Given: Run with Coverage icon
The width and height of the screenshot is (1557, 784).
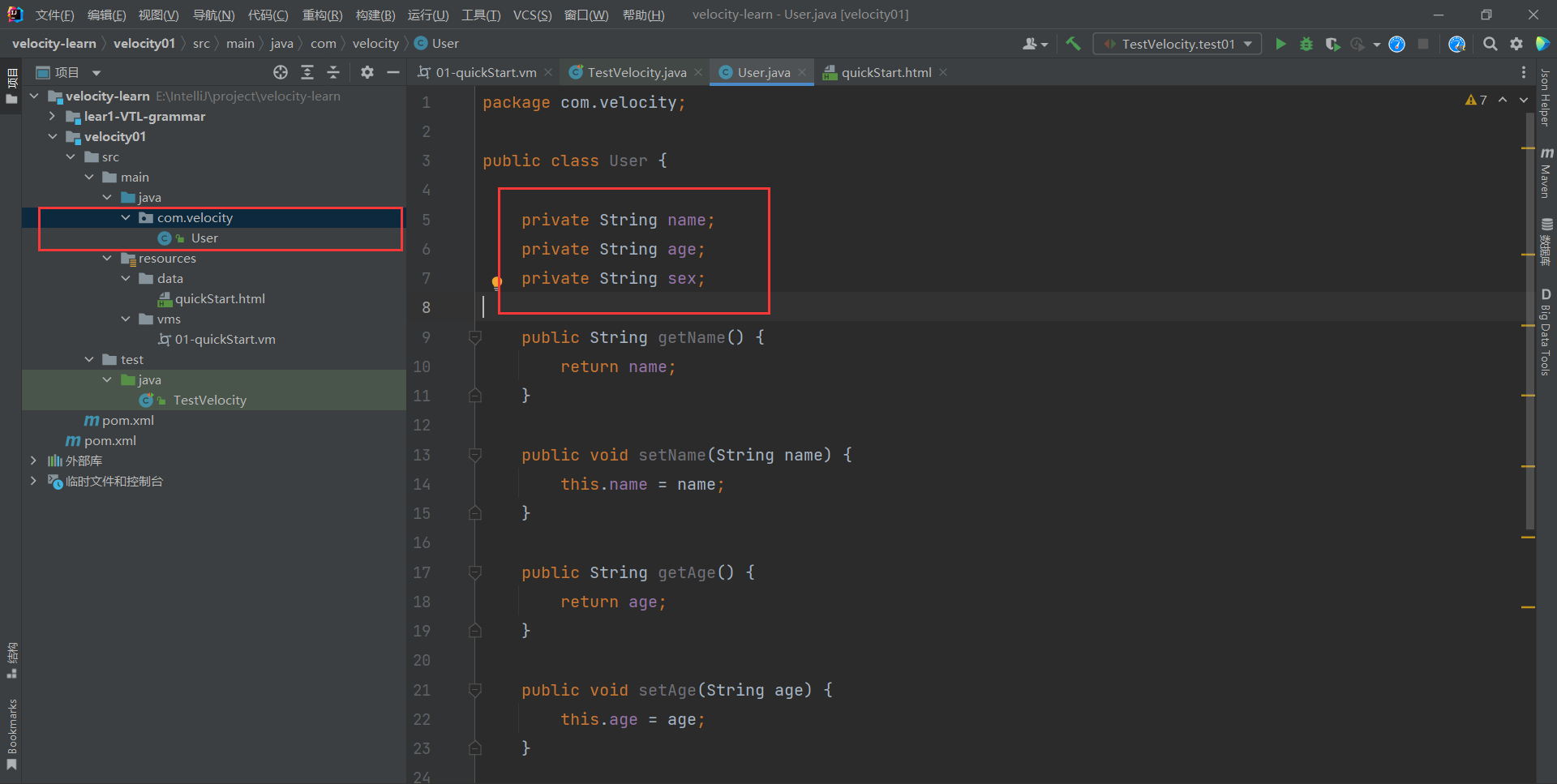Looking at the screenshot, I should [1332, 44].
